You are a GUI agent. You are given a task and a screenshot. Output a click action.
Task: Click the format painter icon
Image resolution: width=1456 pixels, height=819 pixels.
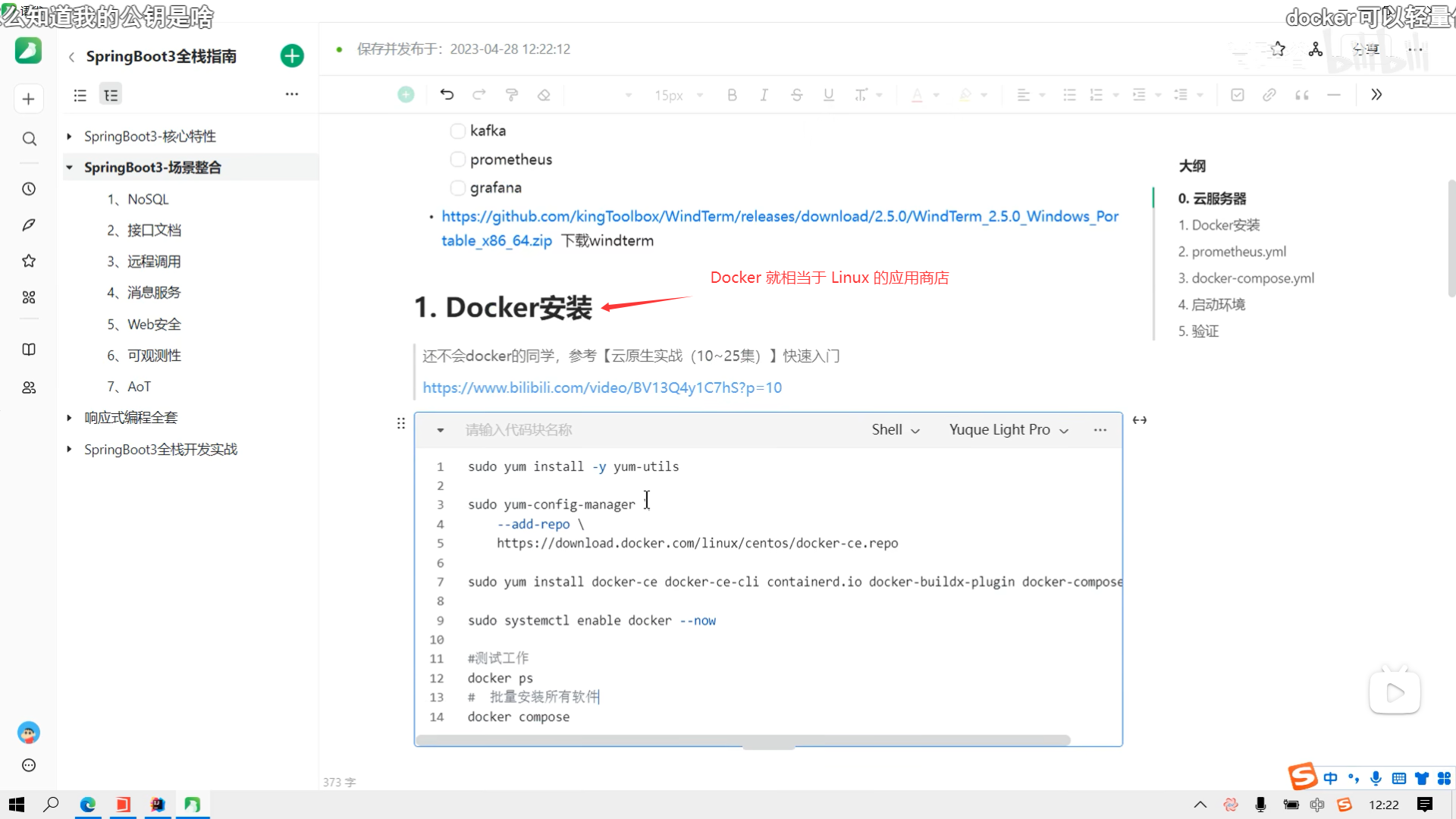[x=512, y=95]
